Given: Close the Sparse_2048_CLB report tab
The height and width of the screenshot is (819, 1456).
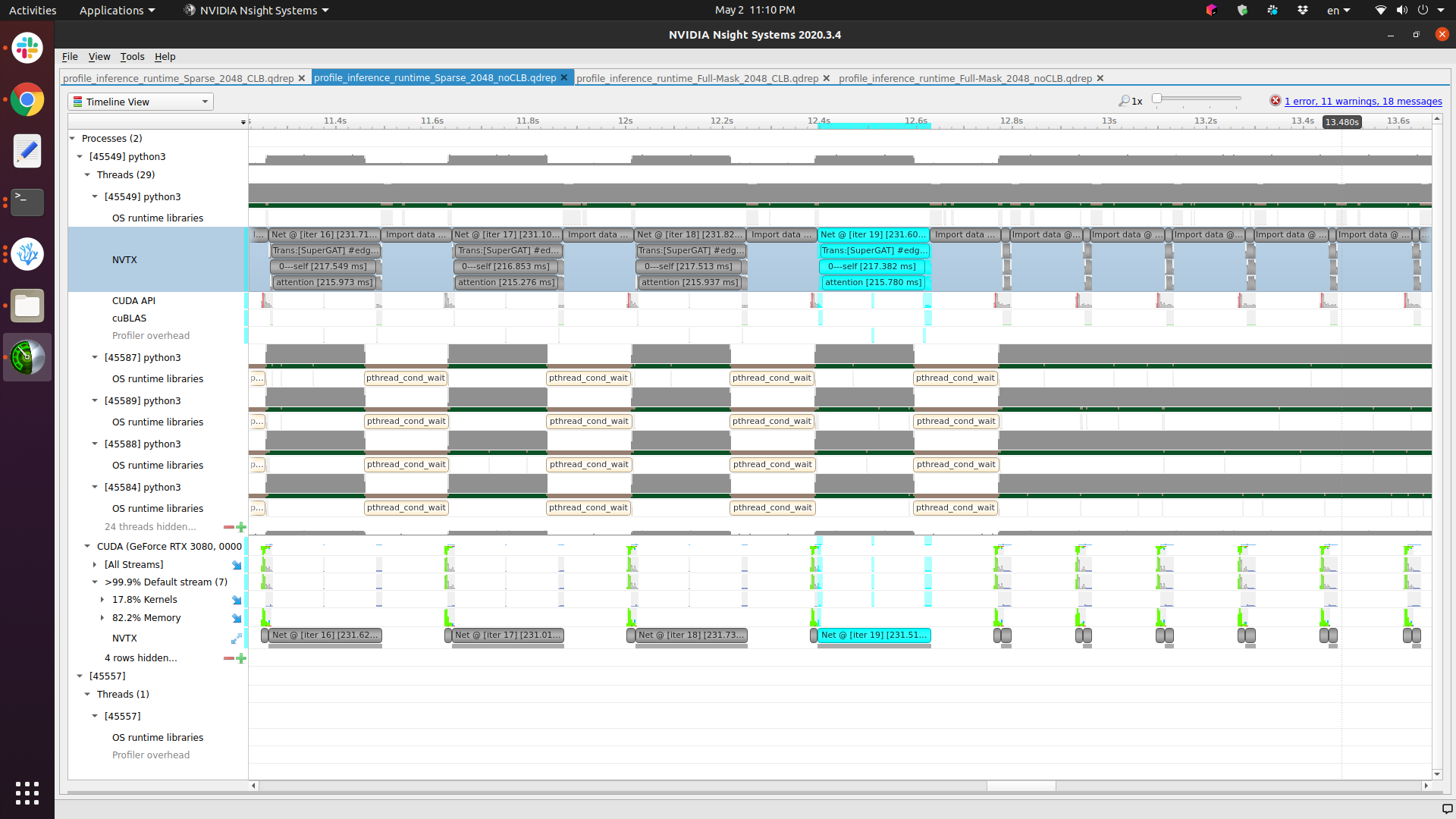Looking at the screenshot, I should (302, 78).
